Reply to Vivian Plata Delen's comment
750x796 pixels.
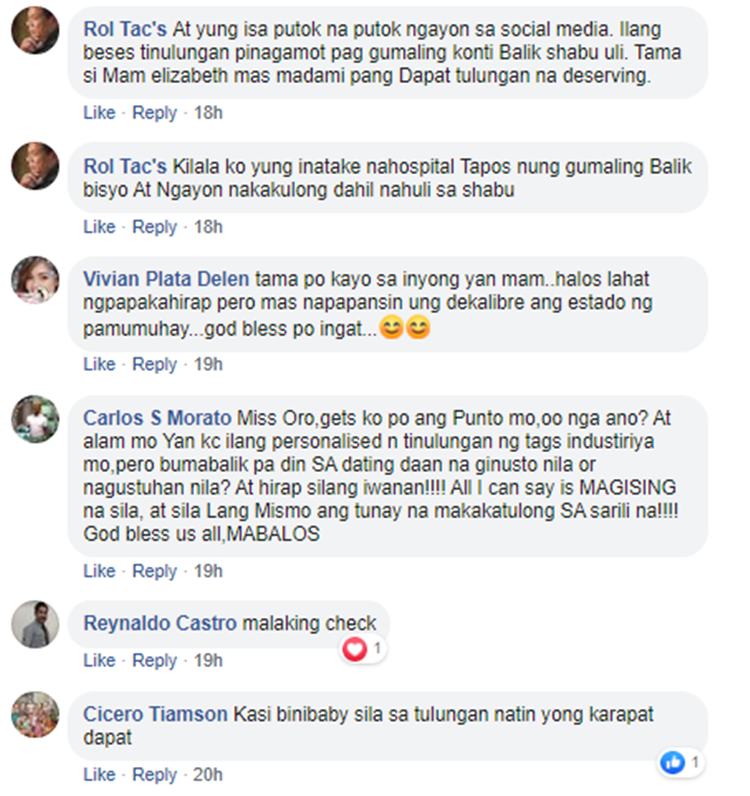pyautogui.click(x=154, y=364)
